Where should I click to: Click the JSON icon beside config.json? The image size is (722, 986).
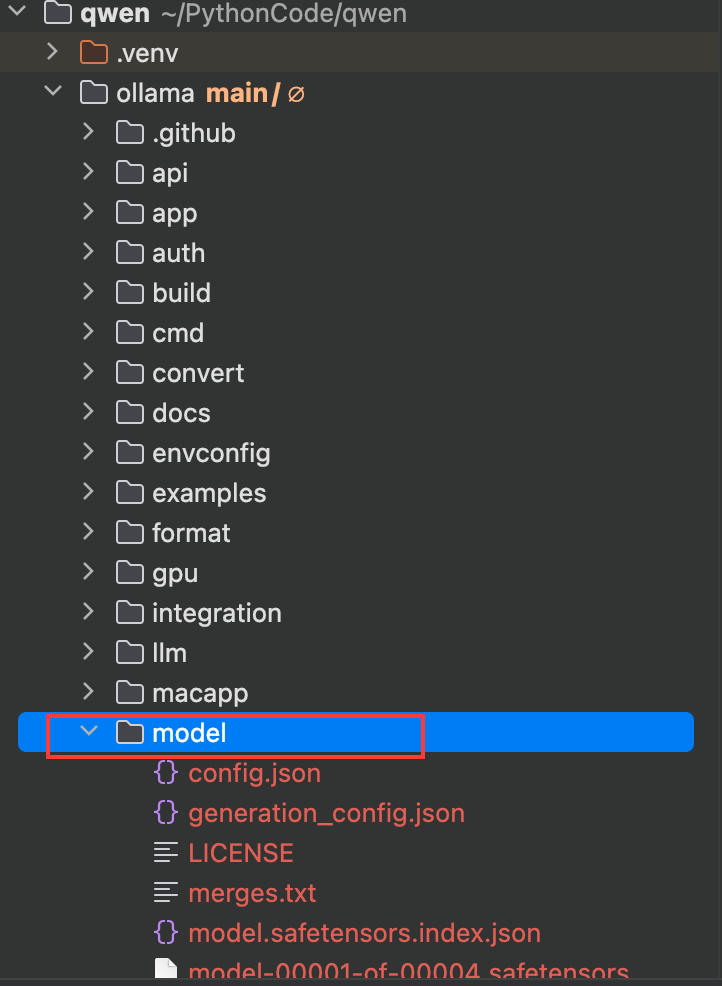click(x=166, y=773)
